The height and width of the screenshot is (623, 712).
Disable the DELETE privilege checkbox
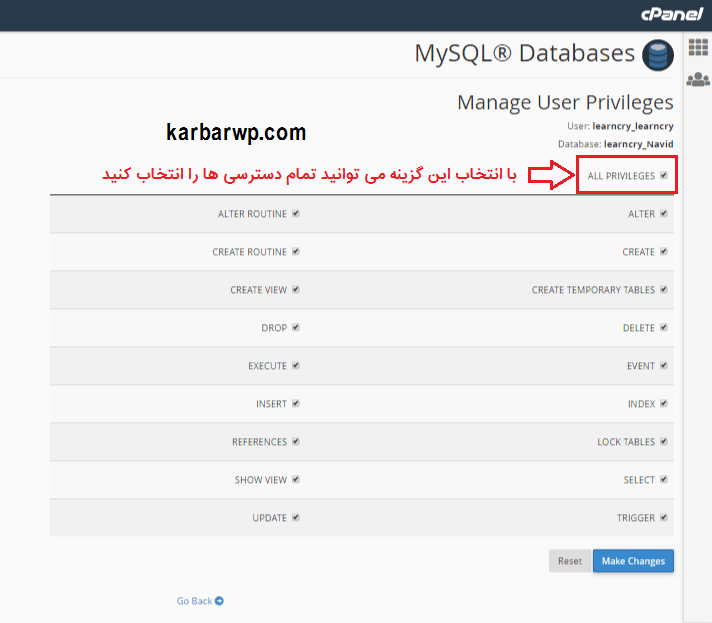point(664,327)
